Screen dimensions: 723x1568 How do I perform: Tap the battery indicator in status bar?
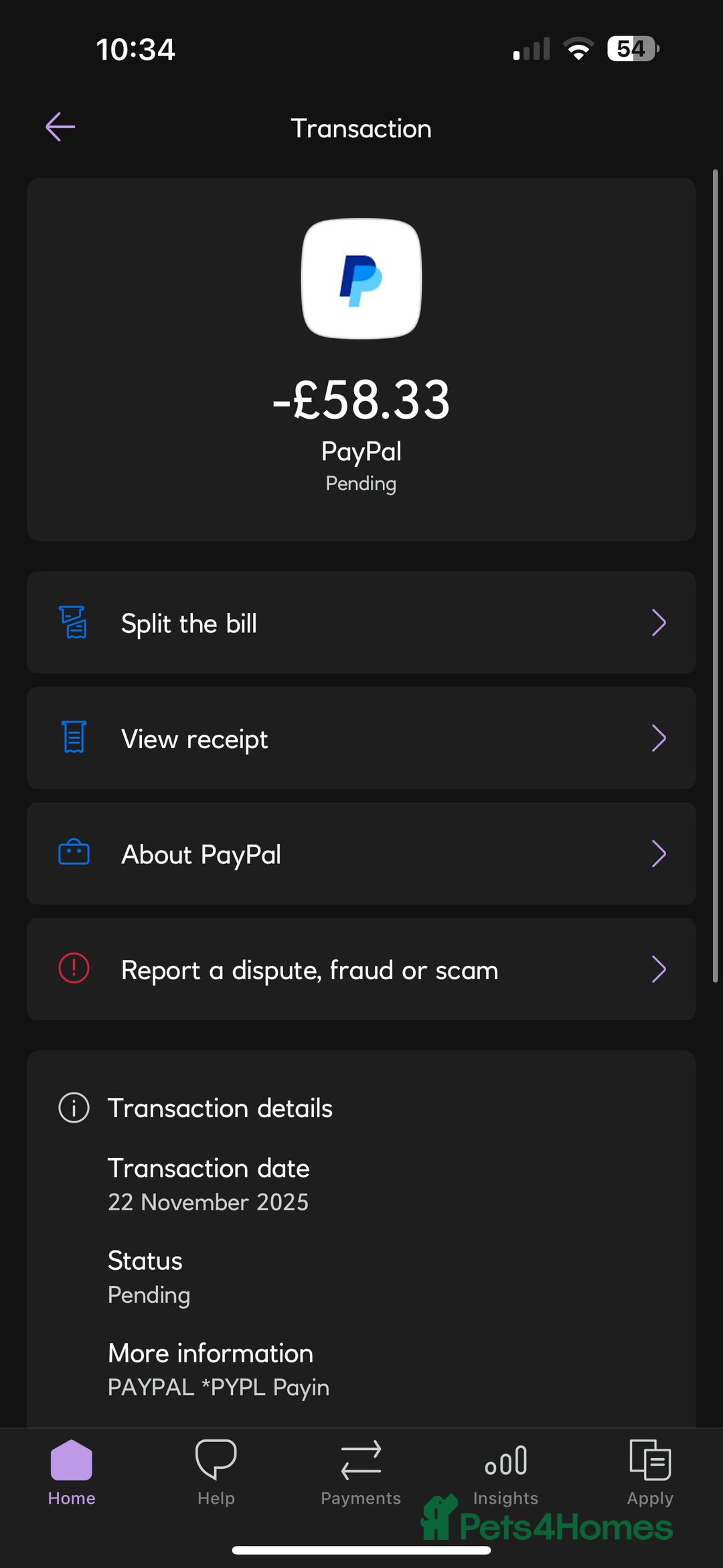click(633, 49)
